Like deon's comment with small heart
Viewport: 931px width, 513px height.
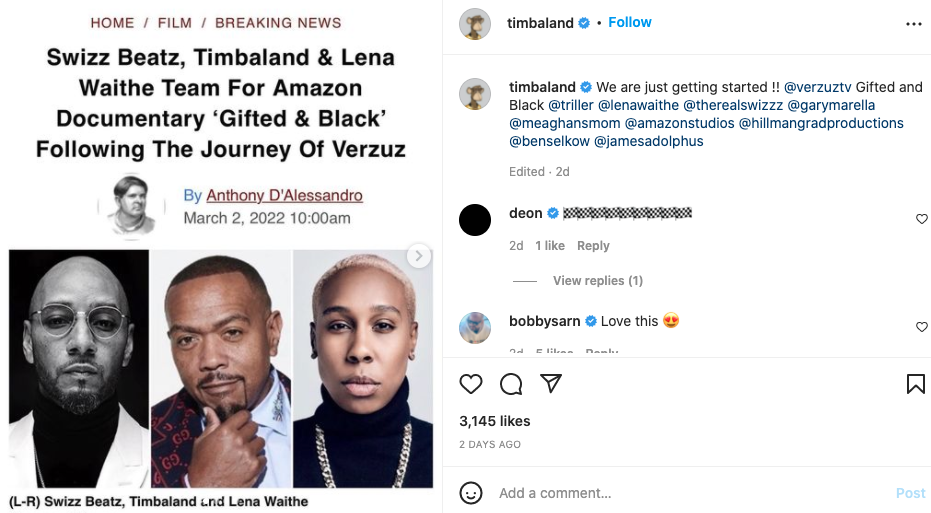click(922, 219)
